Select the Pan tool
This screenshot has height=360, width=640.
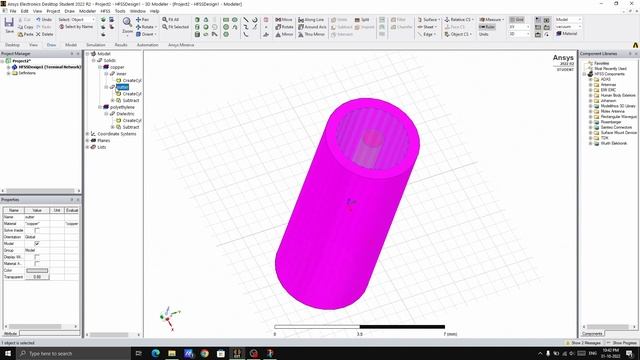pyautogui.click(x=142, y=20)
